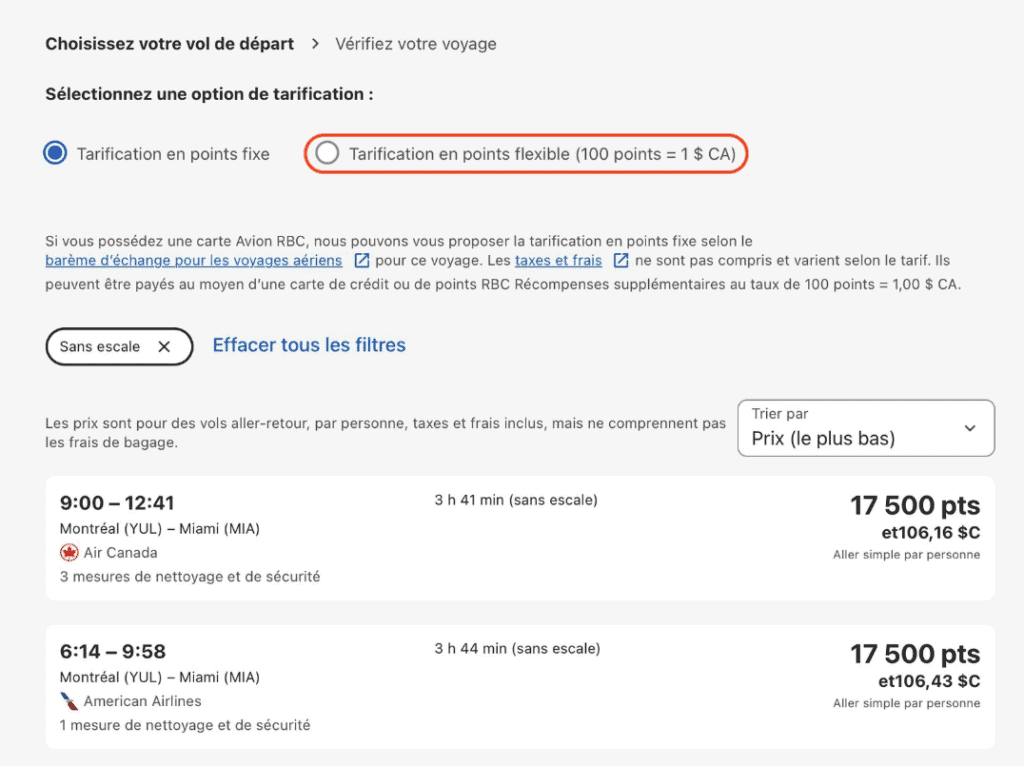The image size is (1024, 766).
Task: Open the taxes et frais link
Action: pyautogui.click(x=558, y=260)
